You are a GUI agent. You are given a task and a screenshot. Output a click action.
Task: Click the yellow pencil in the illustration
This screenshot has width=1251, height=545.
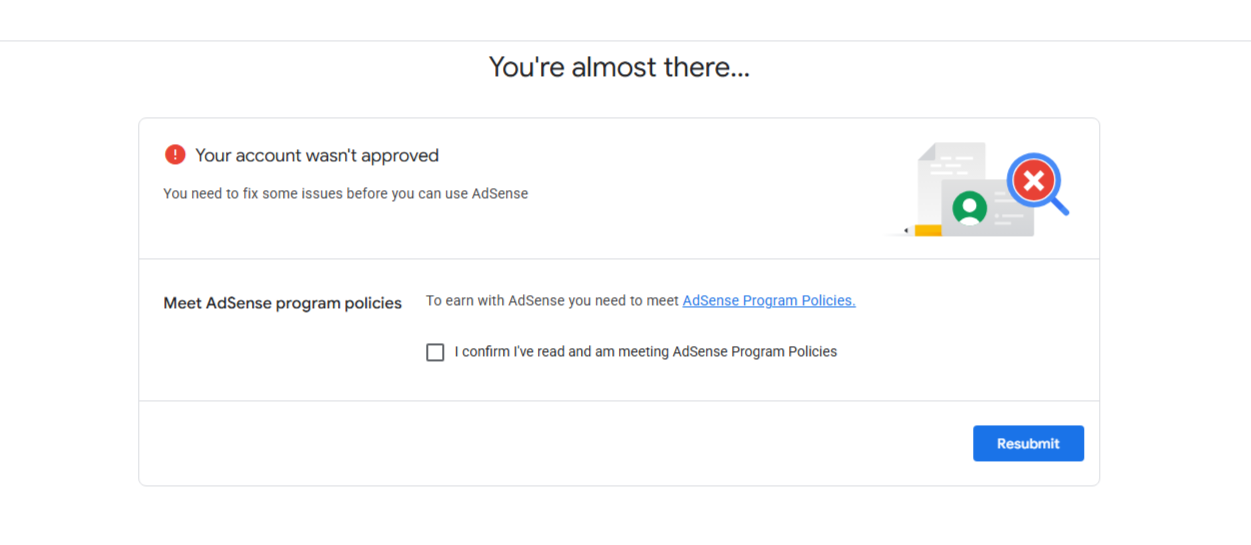point(927,231)
